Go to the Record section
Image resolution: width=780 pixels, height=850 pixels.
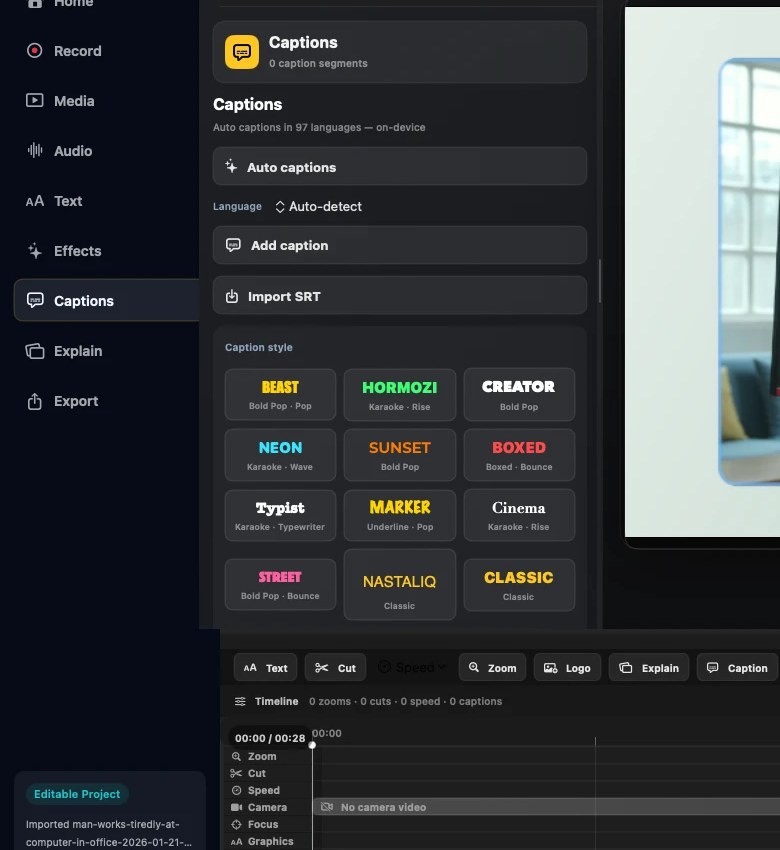106,51
